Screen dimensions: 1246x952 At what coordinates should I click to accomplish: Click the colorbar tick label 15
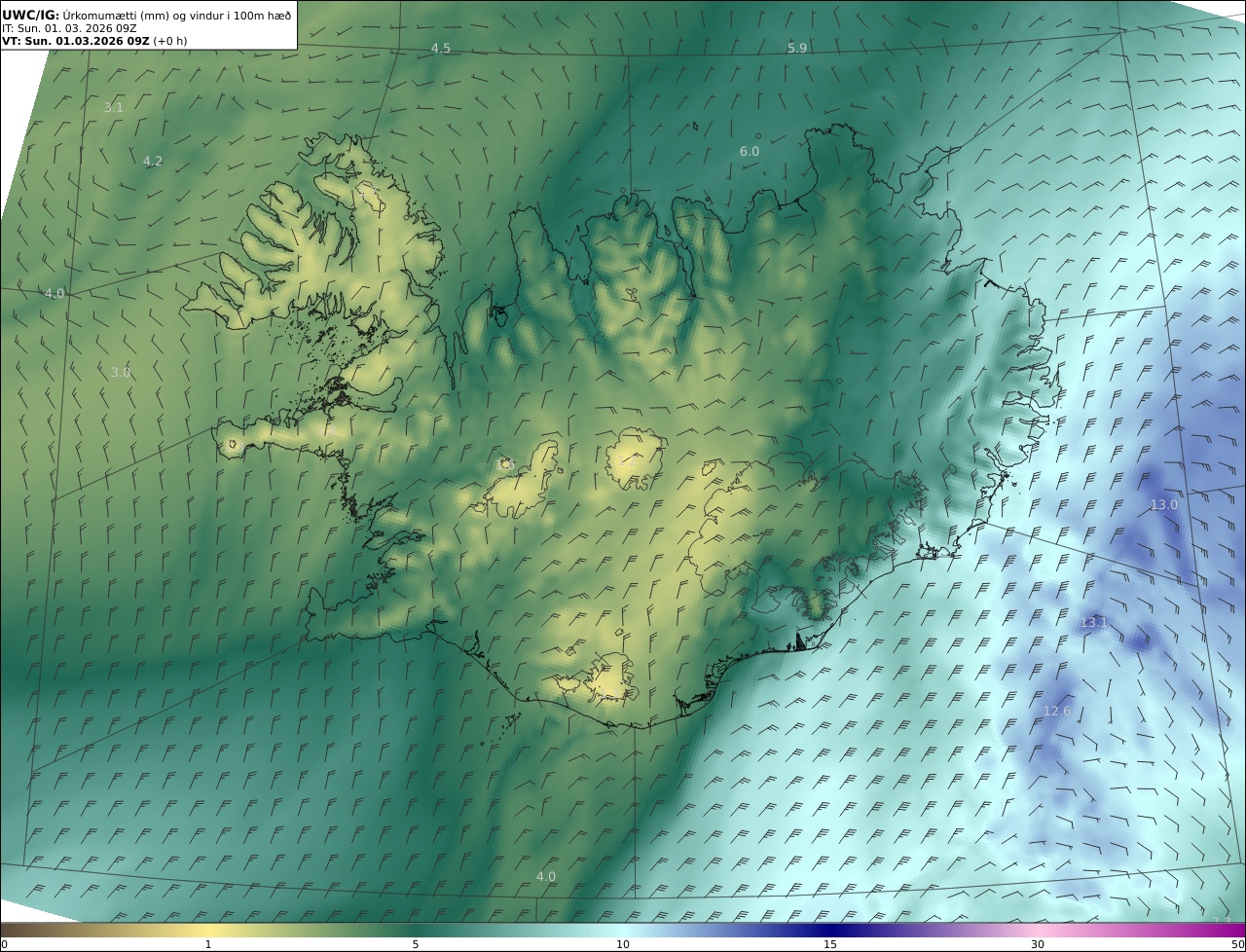830,944
